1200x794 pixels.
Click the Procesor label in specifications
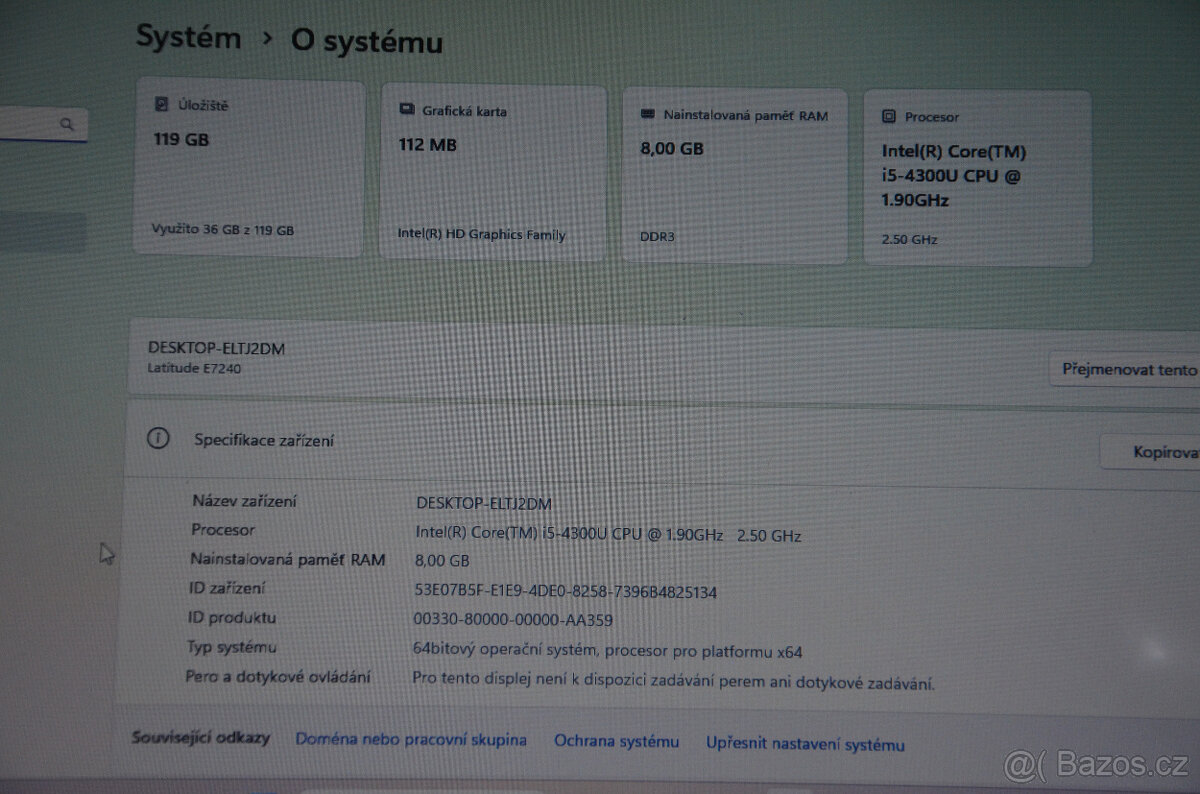(x=223, y=530)
